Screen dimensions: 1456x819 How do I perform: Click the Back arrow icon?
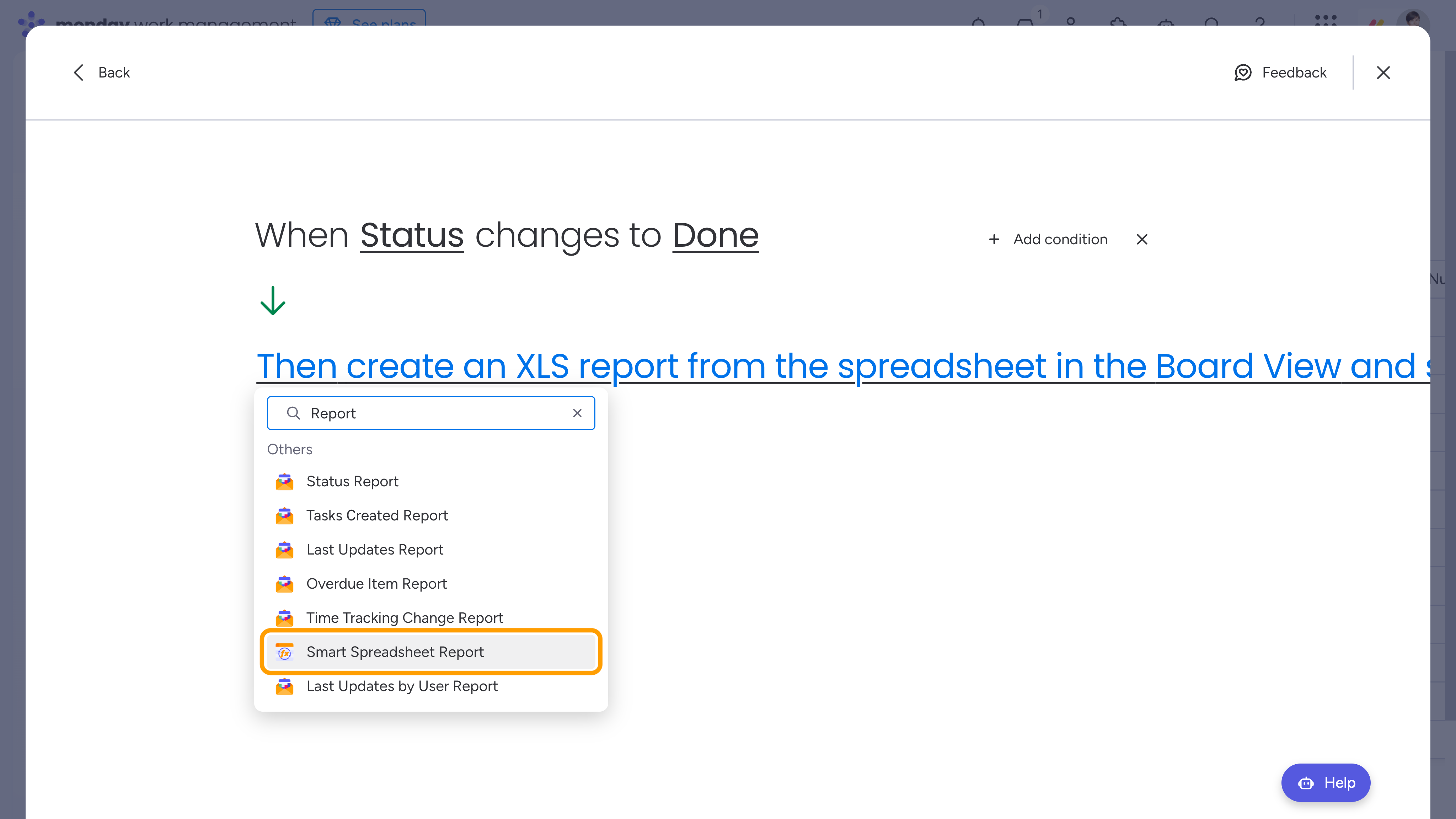coord(79,73)
